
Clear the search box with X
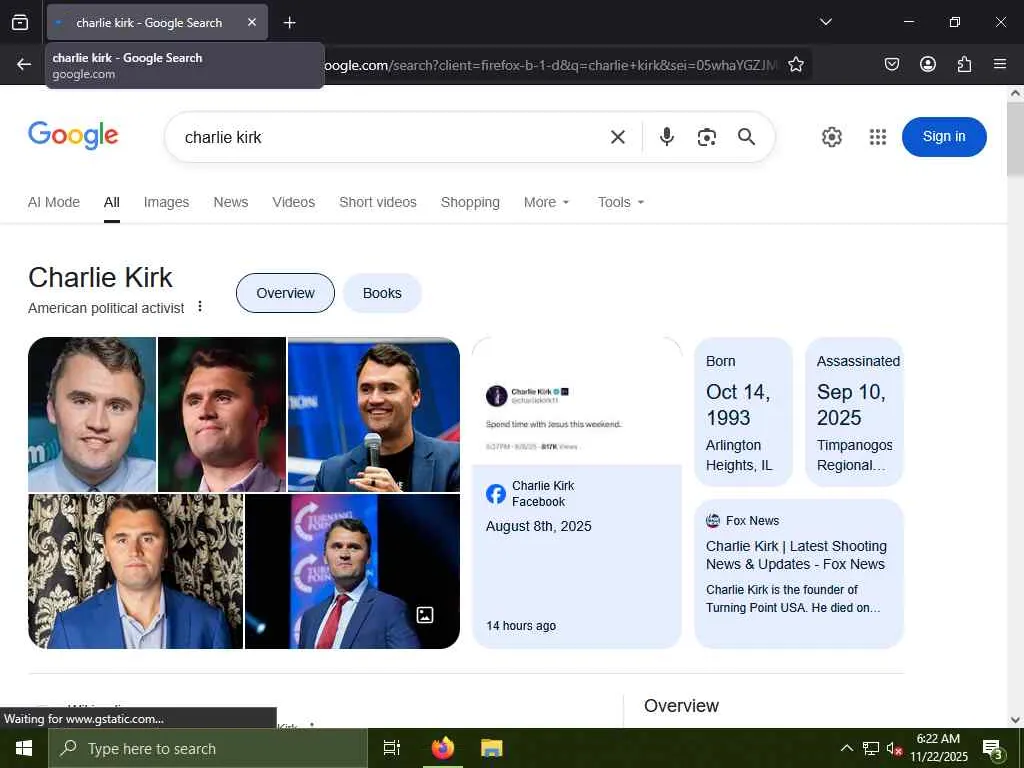click(x=618, y=136)
